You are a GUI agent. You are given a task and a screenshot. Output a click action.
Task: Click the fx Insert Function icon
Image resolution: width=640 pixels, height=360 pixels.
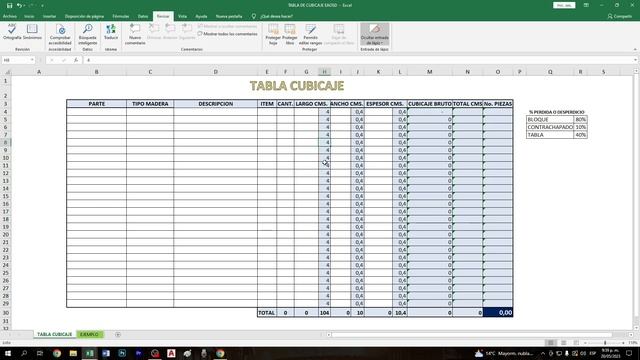point(76,60)
